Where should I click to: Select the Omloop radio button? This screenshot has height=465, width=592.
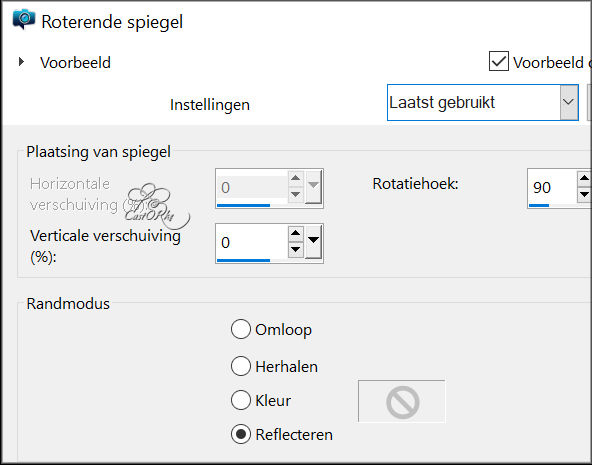241,329
